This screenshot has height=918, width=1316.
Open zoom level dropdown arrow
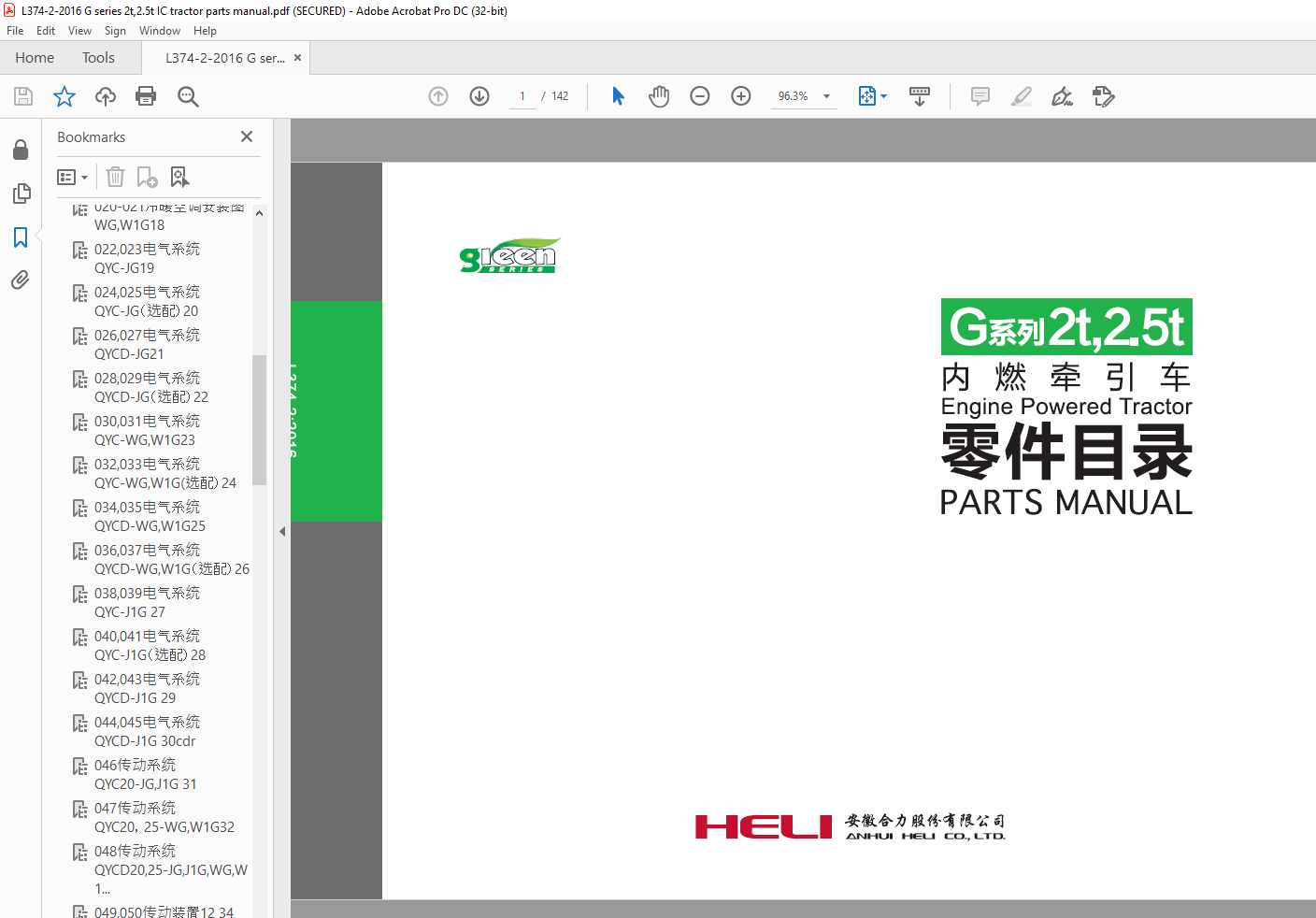[826, 96]
